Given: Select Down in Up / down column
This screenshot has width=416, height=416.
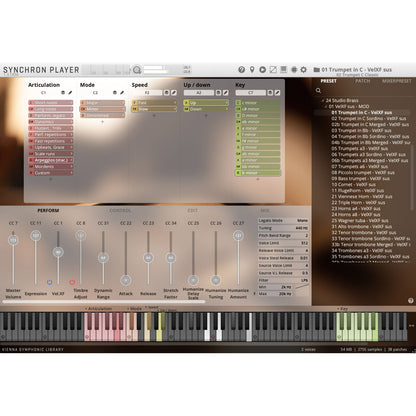Looking at the screenshot, I should (x=206, y=109).
